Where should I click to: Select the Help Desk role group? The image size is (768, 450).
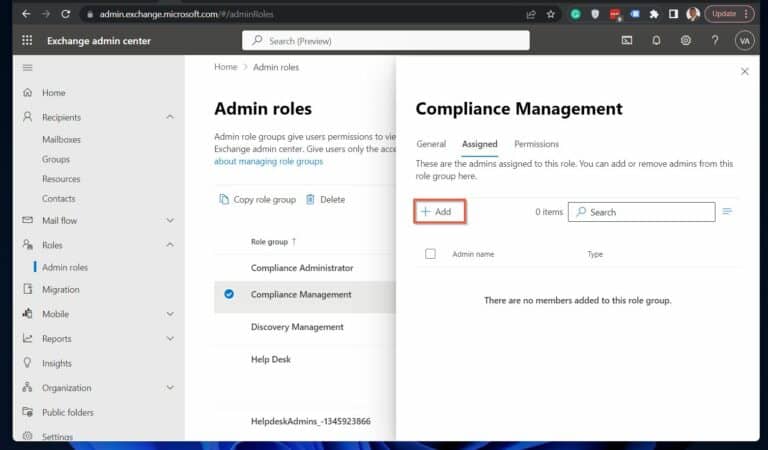[x=270, y=359]
